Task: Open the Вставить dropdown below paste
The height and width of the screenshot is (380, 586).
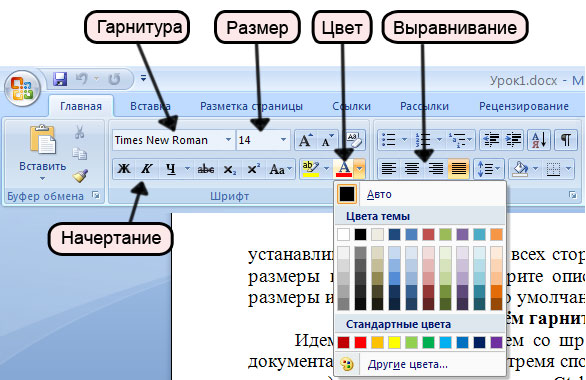Action: 42,179
